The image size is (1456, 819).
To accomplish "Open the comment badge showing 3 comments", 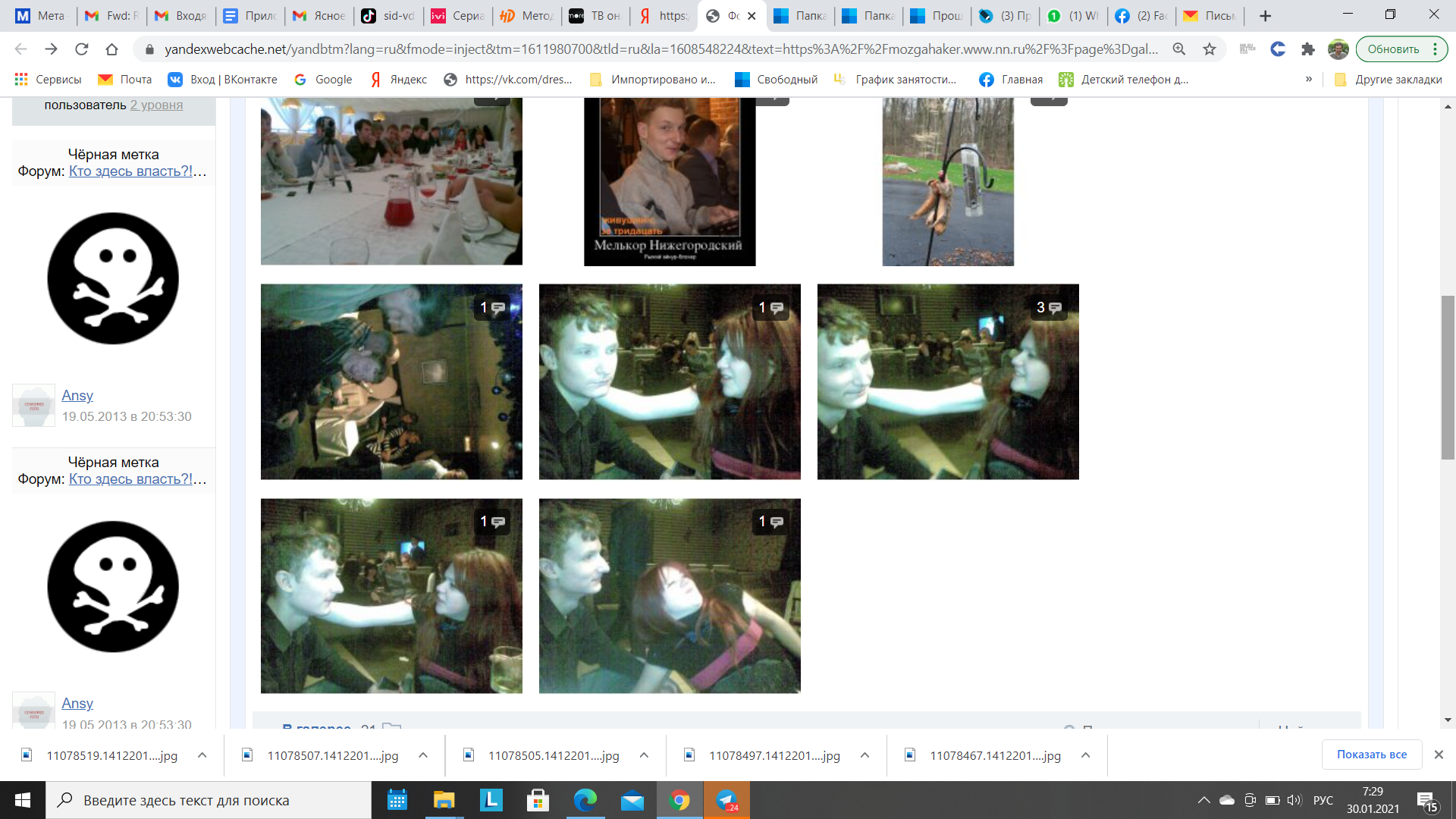I will click(1049, 308).
